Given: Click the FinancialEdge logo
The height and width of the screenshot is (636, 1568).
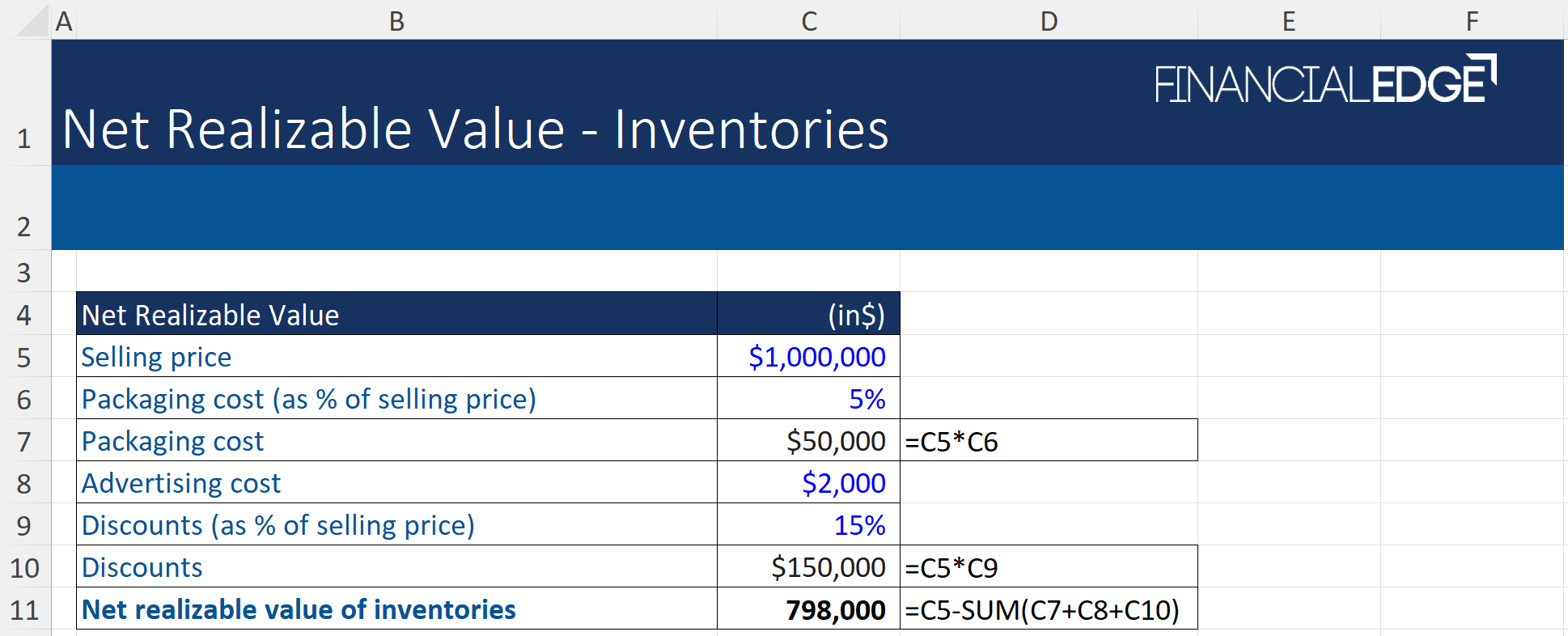Looking at the screenshot, I should [1324, 80].
